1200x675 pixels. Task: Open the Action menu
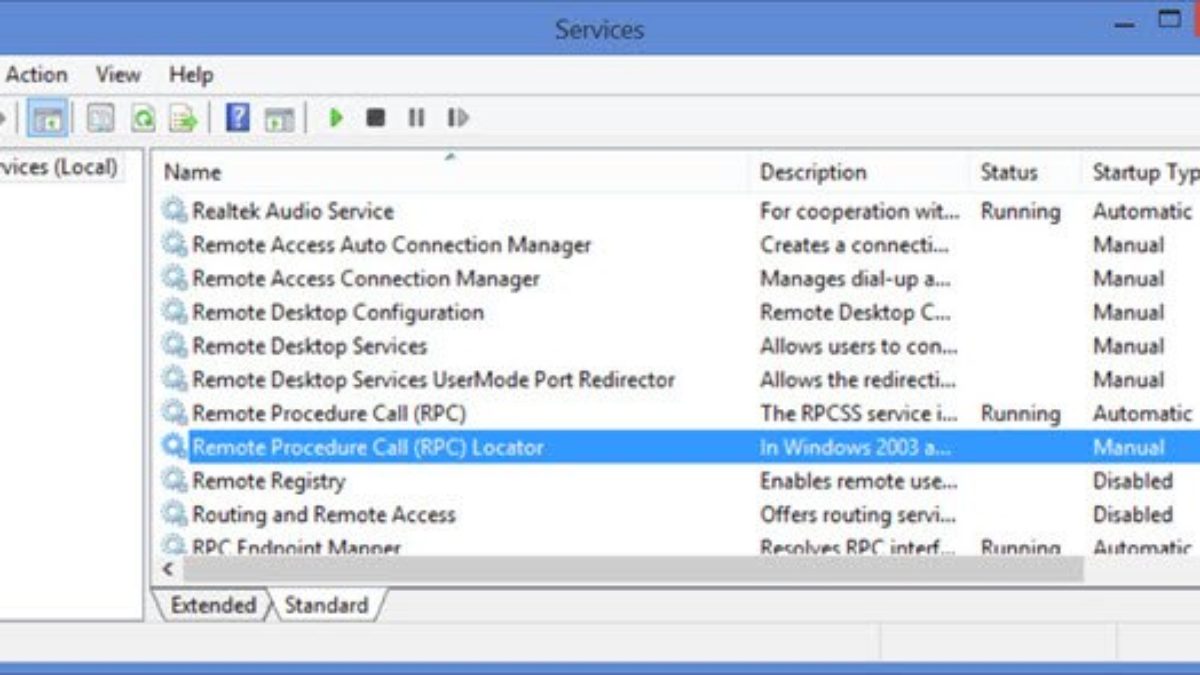coord(37,75)
